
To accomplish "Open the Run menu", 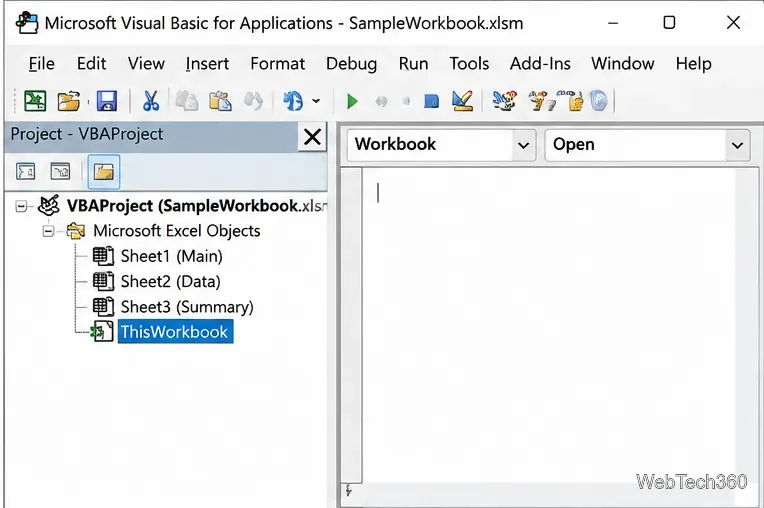I will [x=413, y=64].
